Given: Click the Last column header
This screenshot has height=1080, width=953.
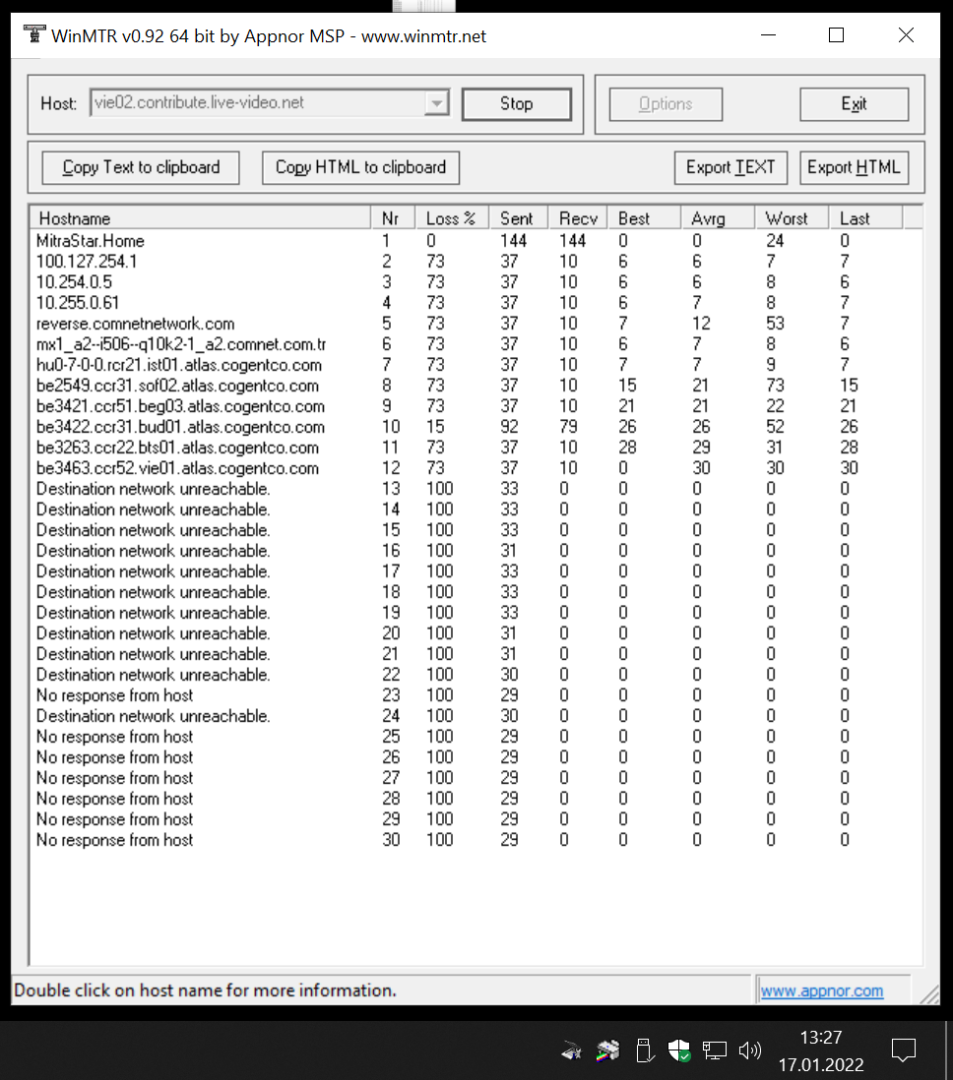Looking at the screenshot, I should 866,218.
